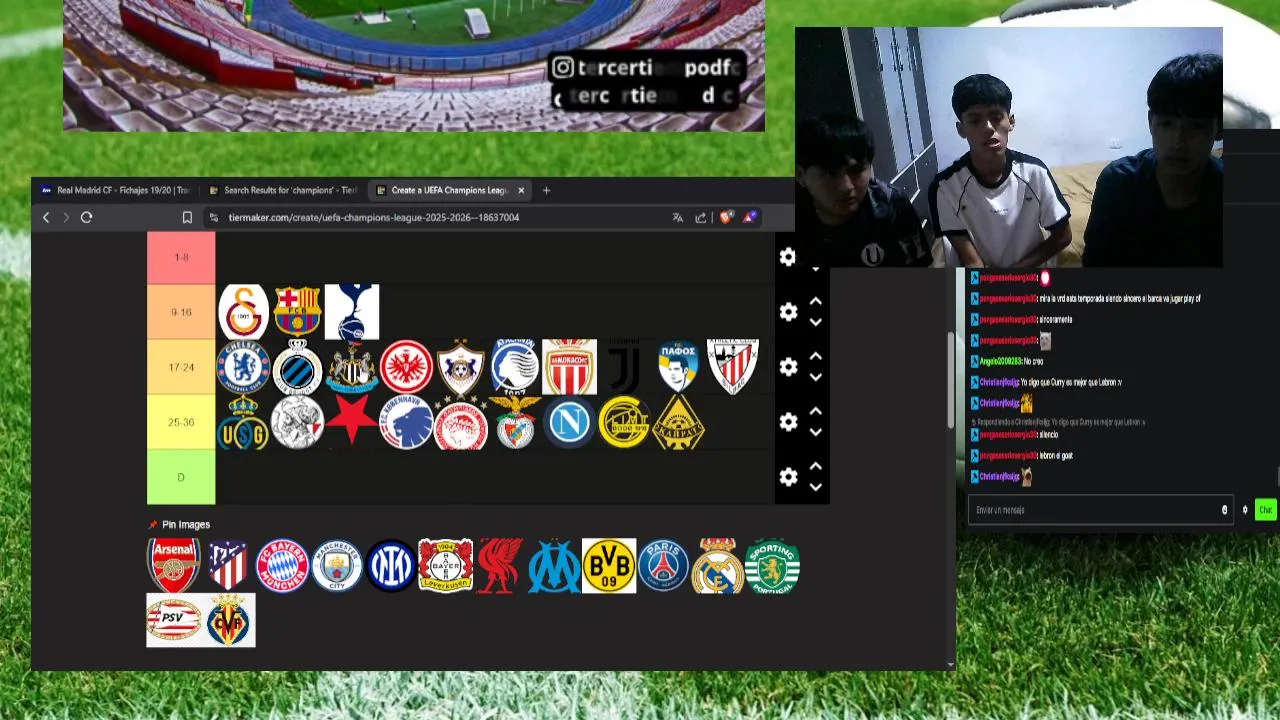Click the red 1-8 tier label
Viewport: 1280px width, 720px height.
pyautogui.click(x=181, y=257)
